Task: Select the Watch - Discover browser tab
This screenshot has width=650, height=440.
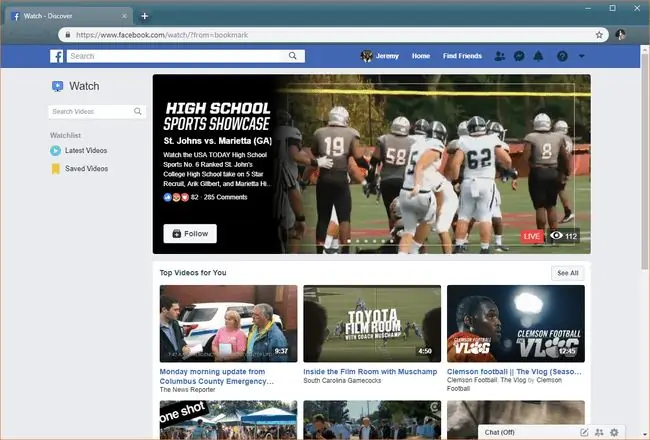Action: pyautogui.click(x=68, y=16)
